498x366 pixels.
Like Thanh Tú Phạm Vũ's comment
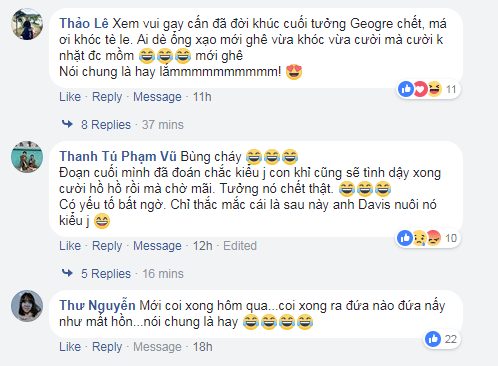pyautogui.click(x=70, y=246)
